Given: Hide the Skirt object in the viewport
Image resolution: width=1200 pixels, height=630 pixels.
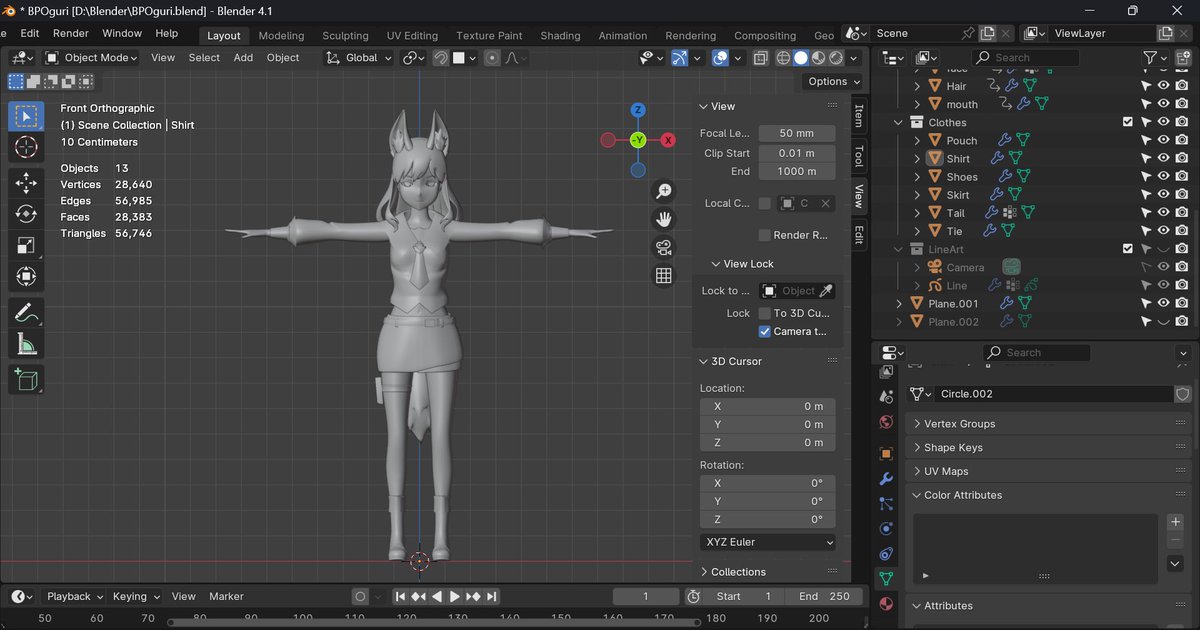Looking at the screenshot, I should pyautogui.click(x=1163, y=194).
